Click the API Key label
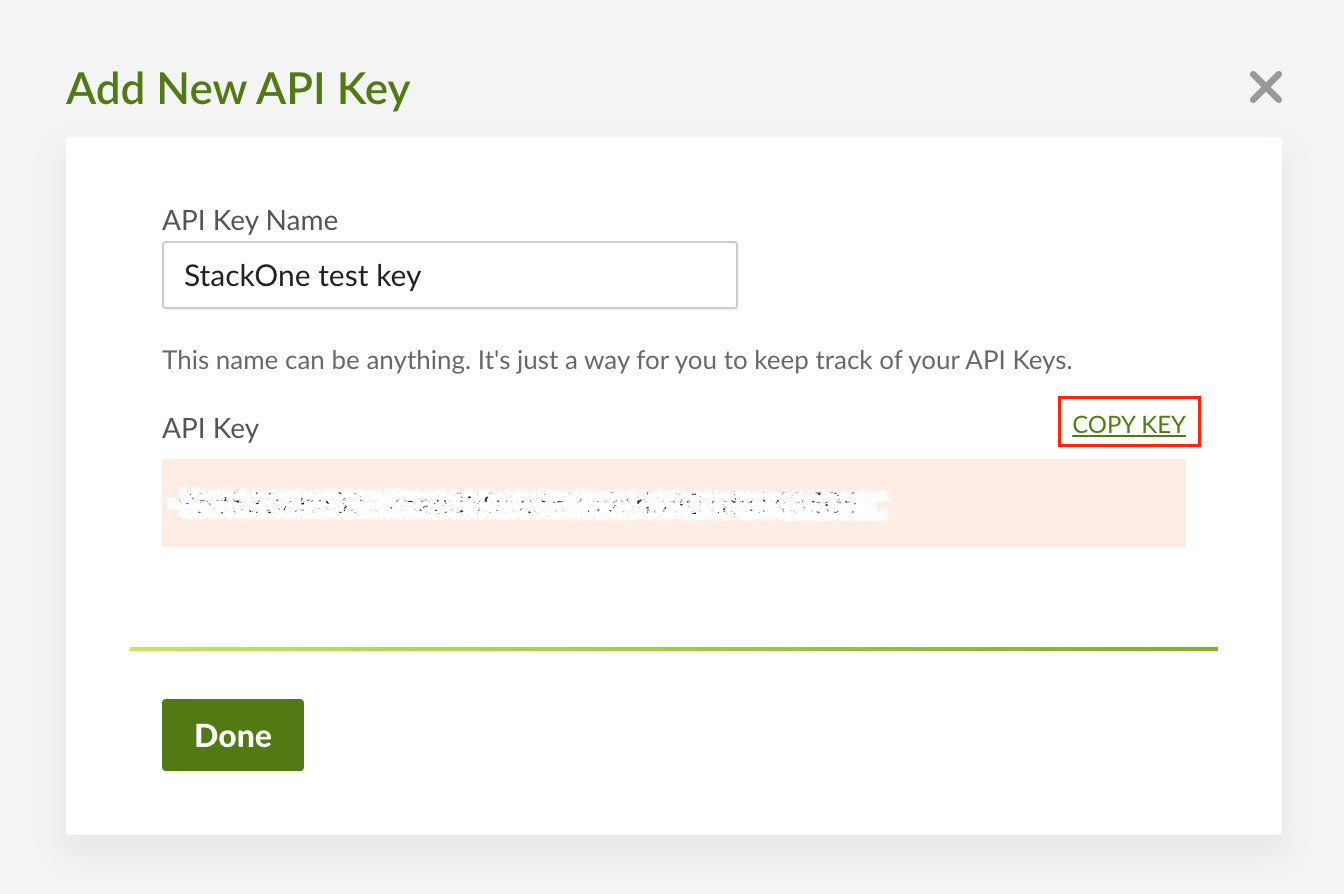The height and width of the screenshot is (894, 1344). point(210,428)
